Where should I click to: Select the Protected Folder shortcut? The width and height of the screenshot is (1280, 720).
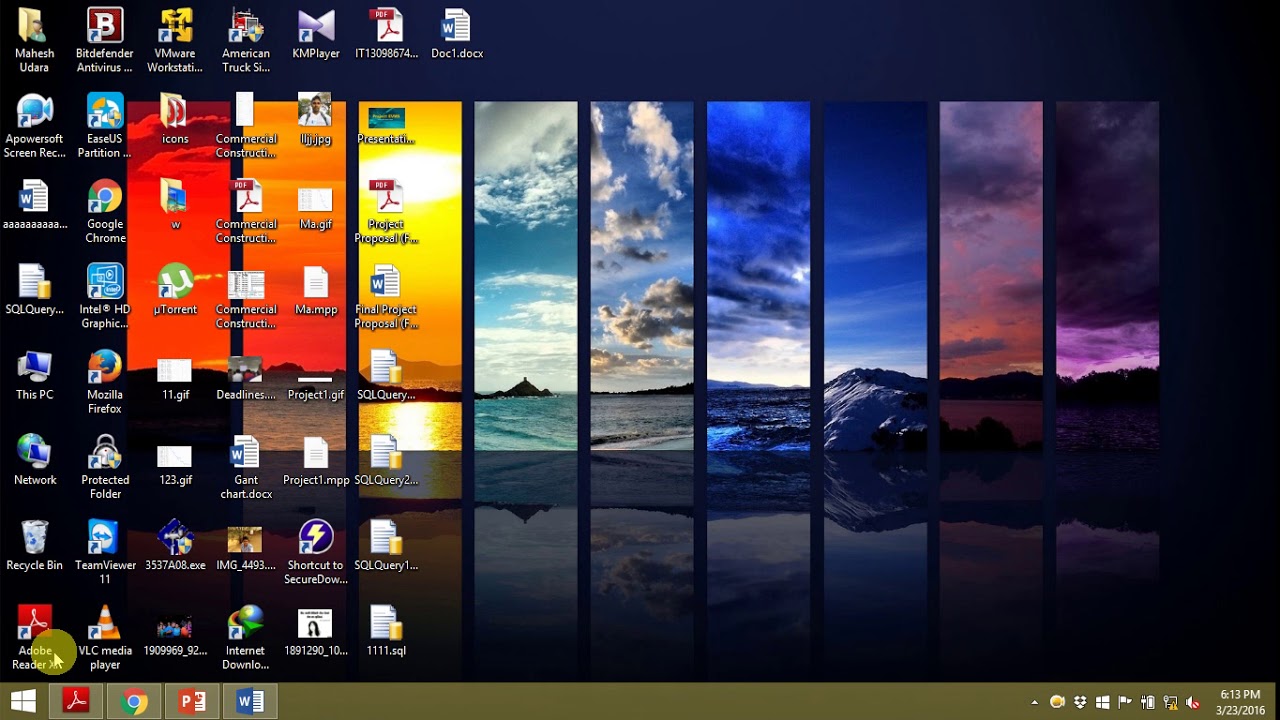(x=105, y=467)
